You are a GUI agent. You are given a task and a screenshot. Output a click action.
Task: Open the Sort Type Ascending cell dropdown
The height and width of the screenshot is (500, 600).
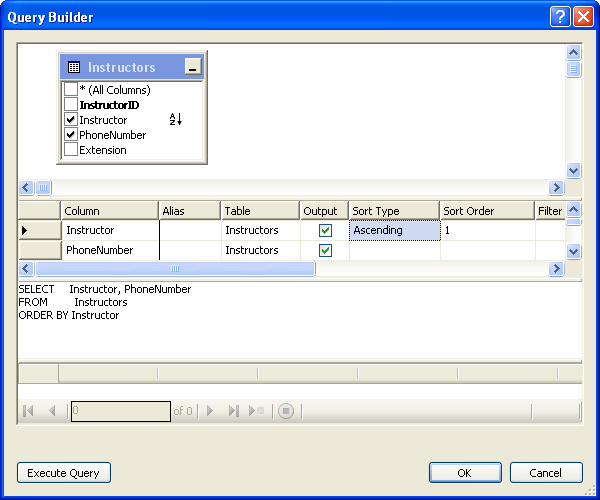(394, 230)
